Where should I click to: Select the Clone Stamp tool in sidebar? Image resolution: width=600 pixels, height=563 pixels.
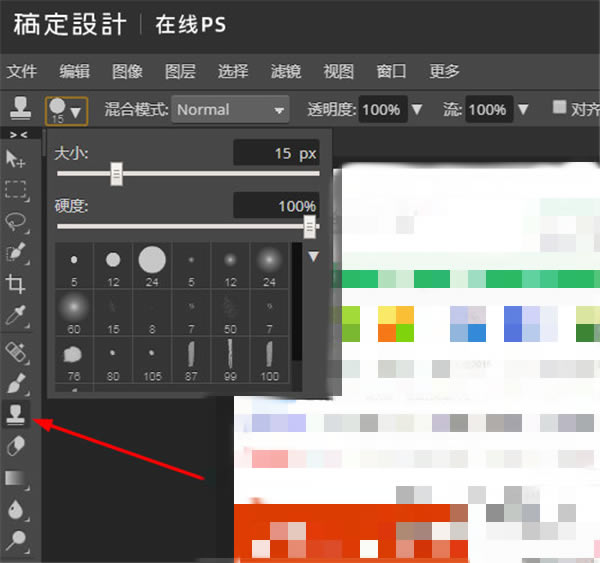16,414
